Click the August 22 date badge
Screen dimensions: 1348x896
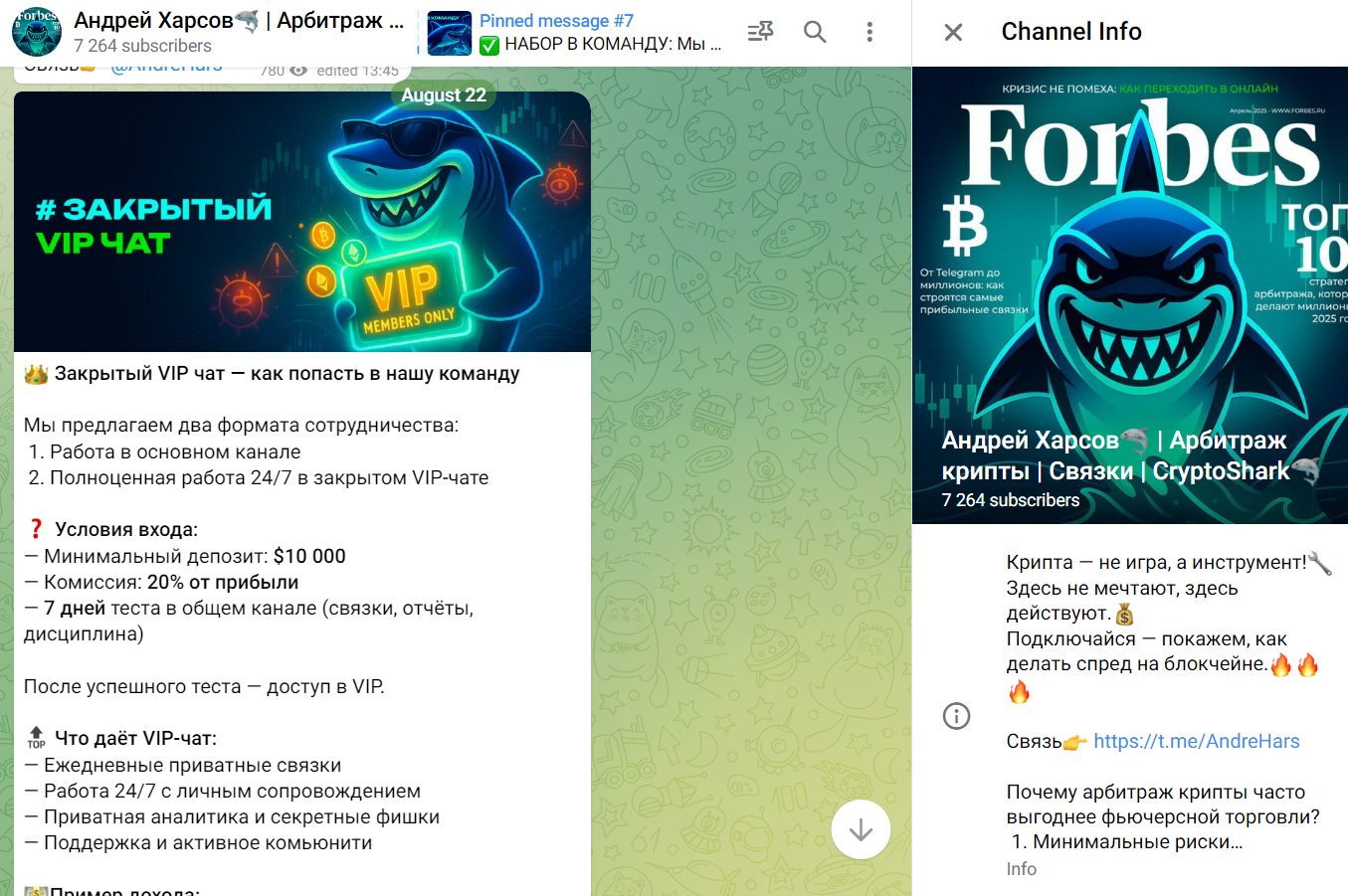tap(444, 94)
